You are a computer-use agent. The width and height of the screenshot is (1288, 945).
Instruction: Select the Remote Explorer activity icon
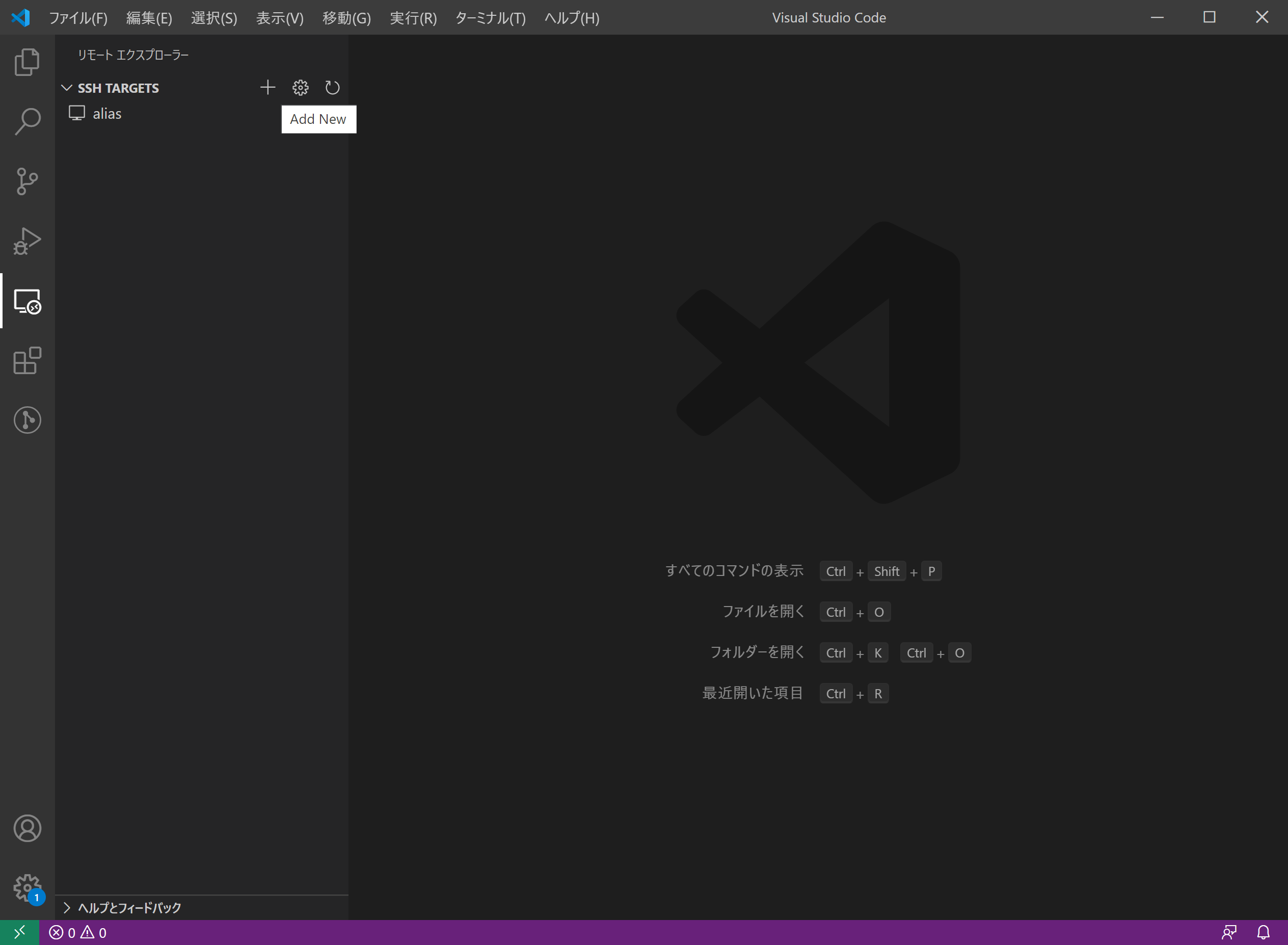point(27,301)
